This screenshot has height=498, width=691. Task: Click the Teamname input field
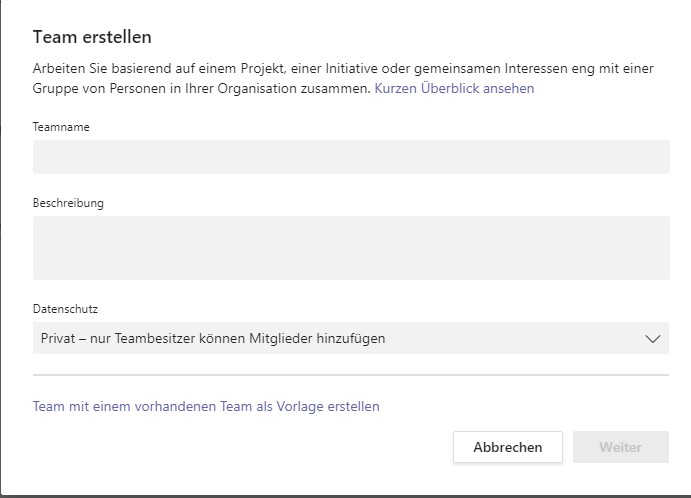click(x=351, y=157)
